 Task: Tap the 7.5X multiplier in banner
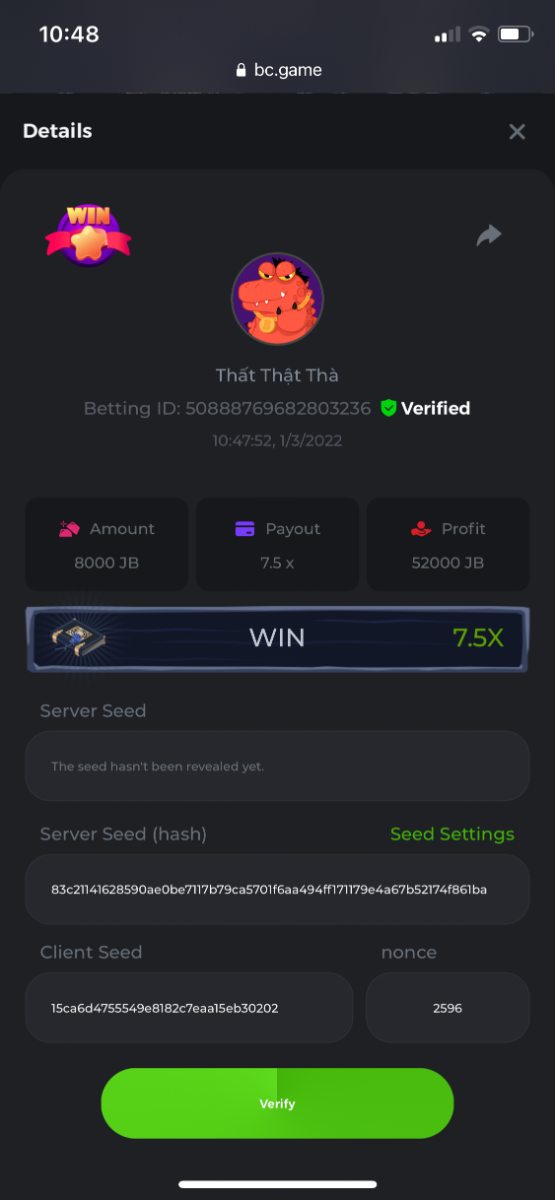tap(478, 637)
